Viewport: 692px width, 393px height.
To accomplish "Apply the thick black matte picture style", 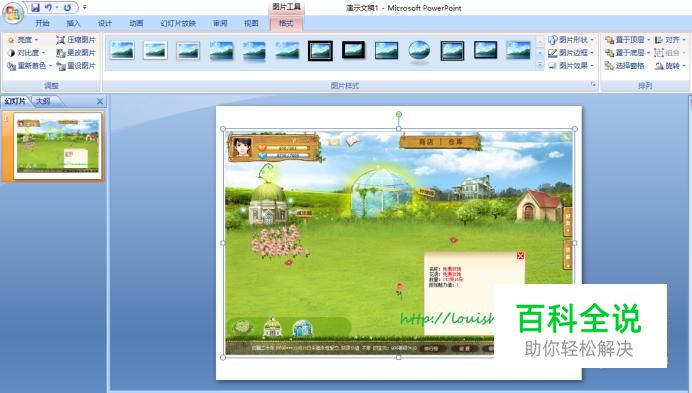I will (x=354, y=50).
